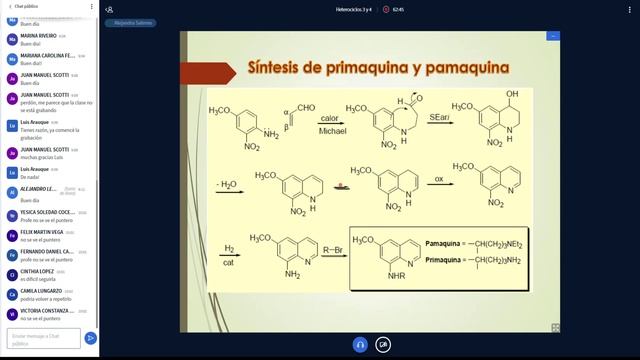640x360 pixels.
Task: Click CINTHIA LOPEZ's avatar
Action: (12, 275)
